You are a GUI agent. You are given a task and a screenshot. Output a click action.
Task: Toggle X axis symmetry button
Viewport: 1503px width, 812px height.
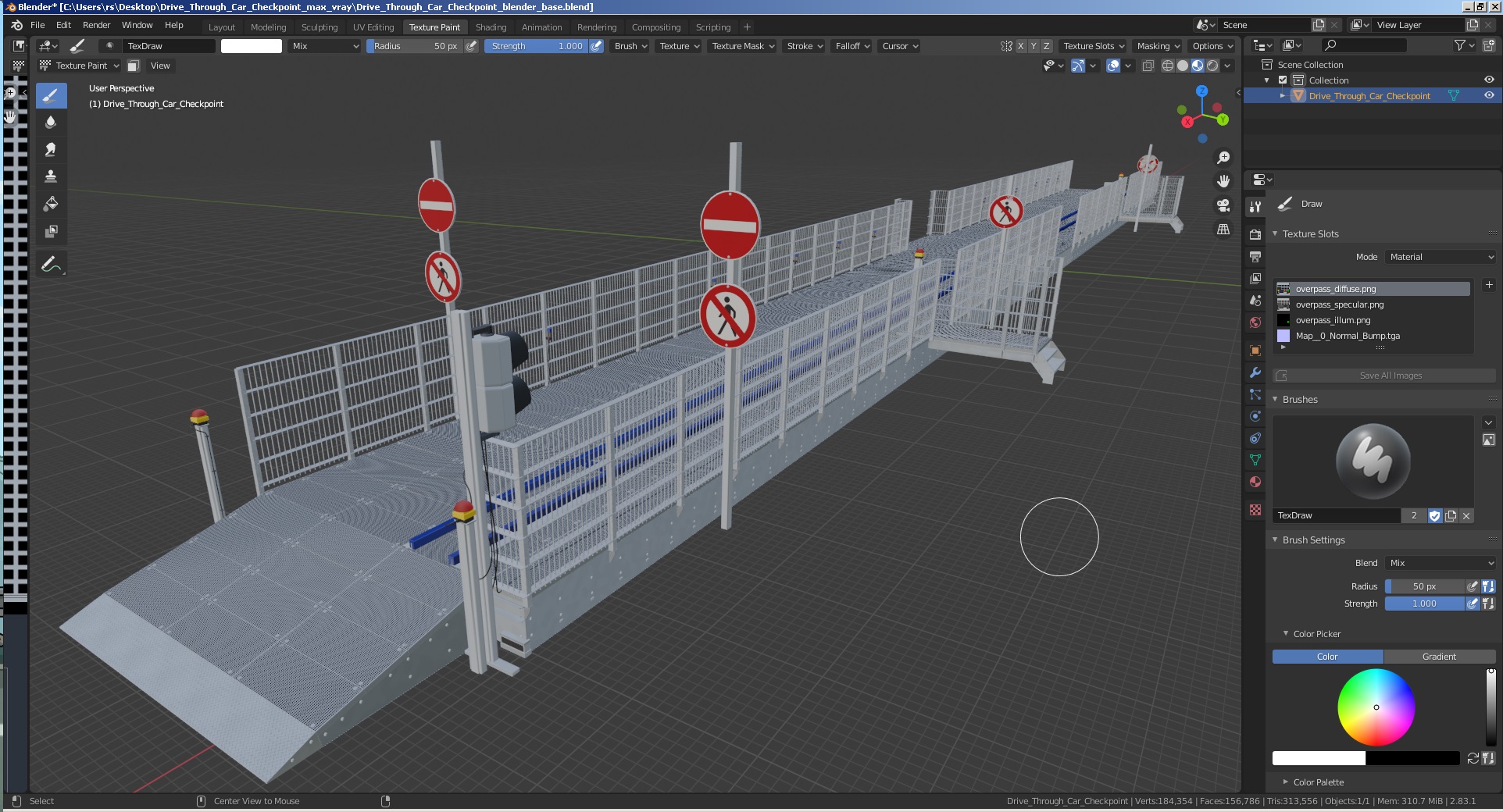(1020, 46)
